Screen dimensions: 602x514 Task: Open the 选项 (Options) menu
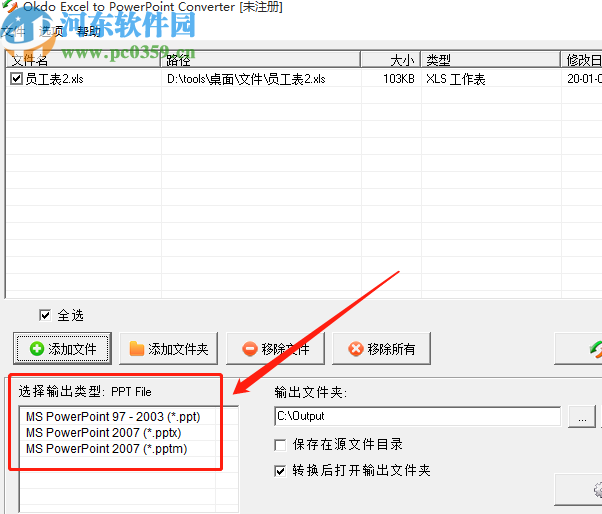point(51,31)
